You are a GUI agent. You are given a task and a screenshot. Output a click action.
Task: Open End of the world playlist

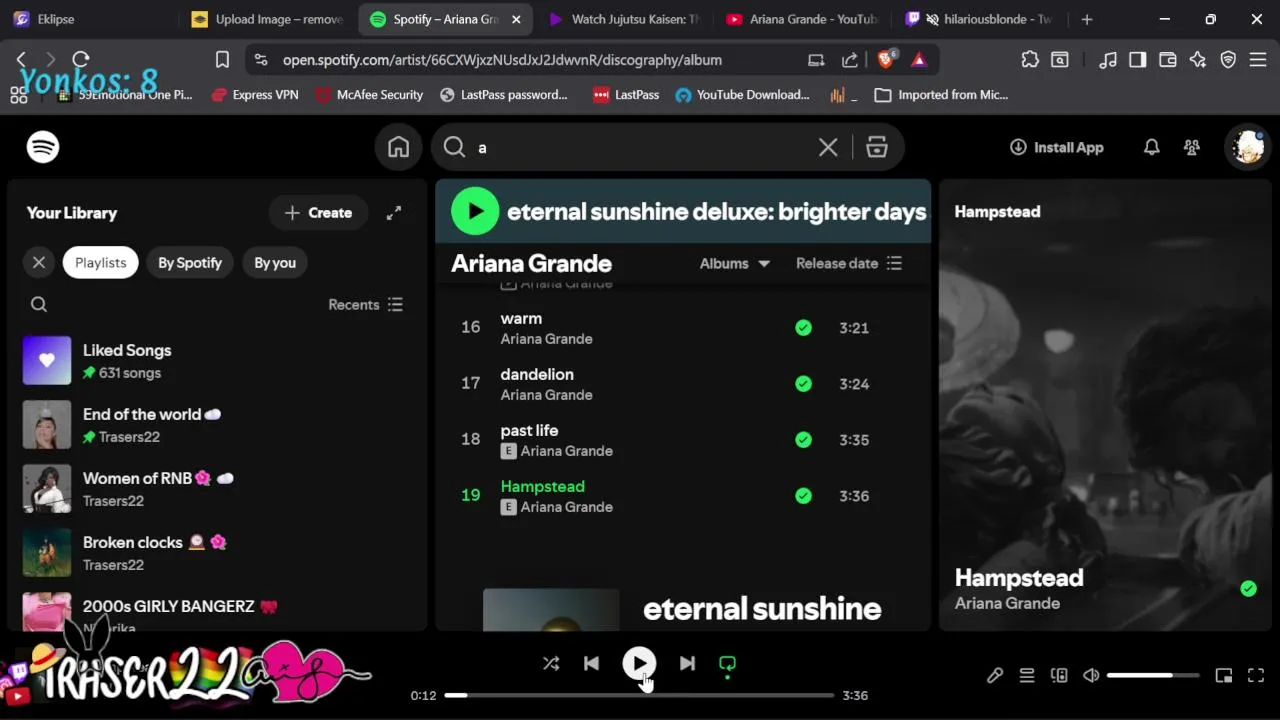(x=217, y=425)
